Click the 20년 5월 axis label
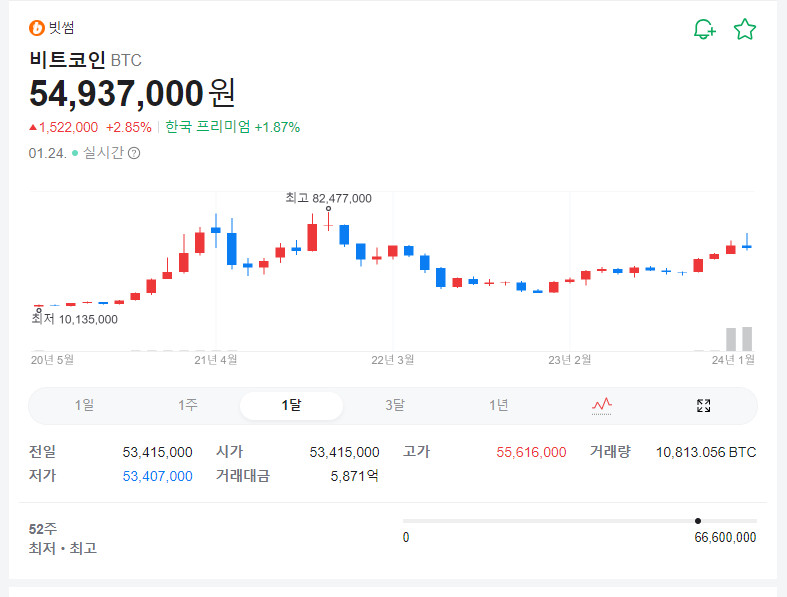 [52, 360]
